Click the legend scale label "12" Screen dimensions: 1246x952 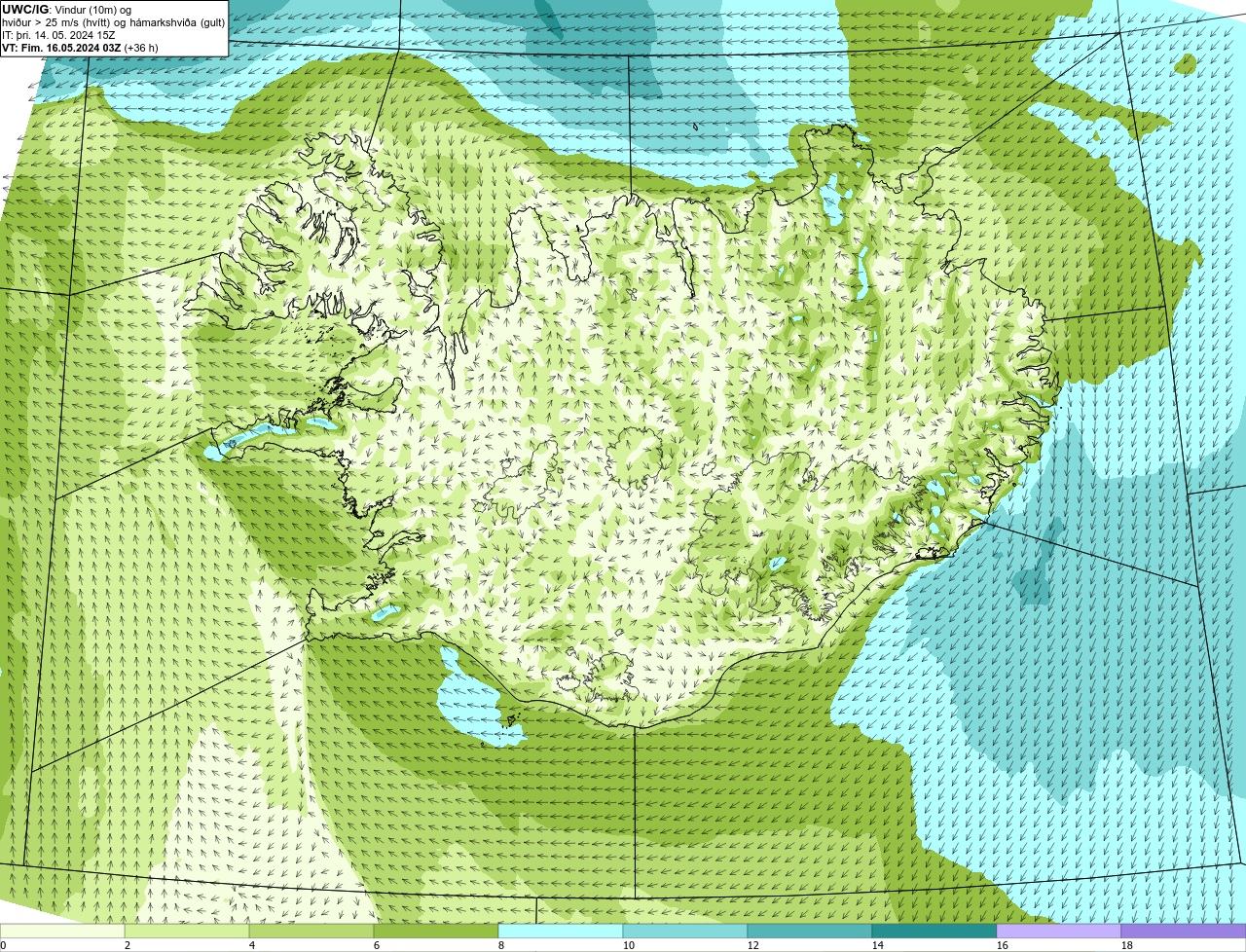point(753,945)
